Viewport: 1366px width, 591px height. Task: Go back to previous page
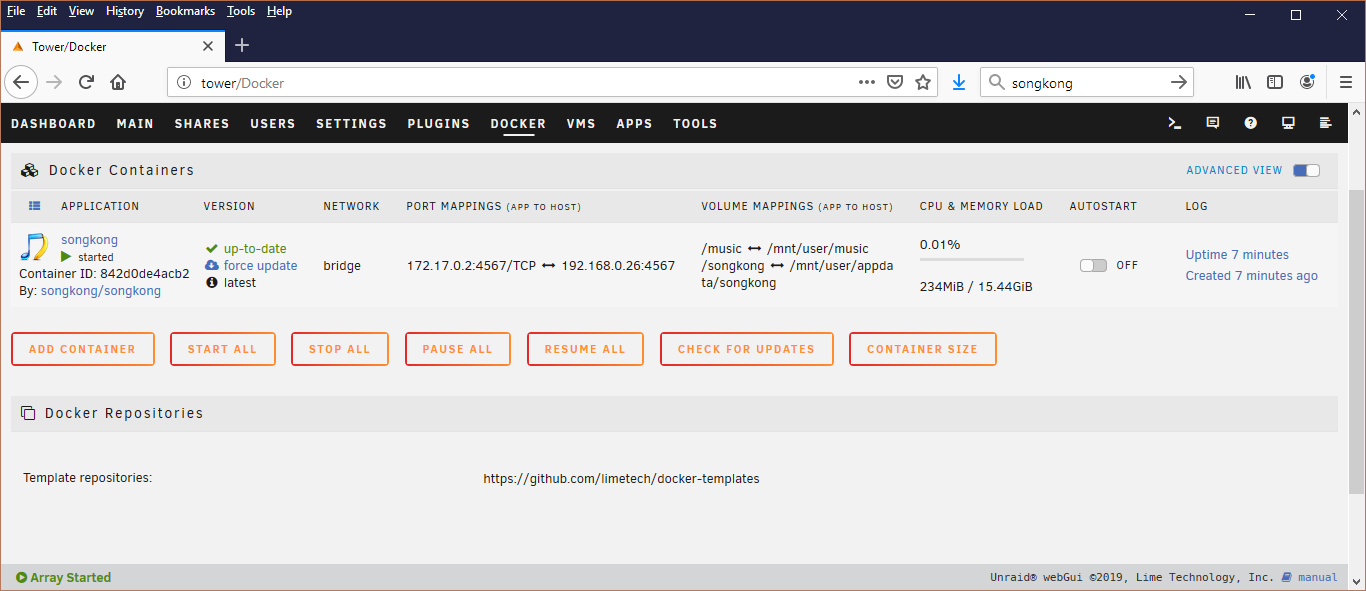coord(22,82)
